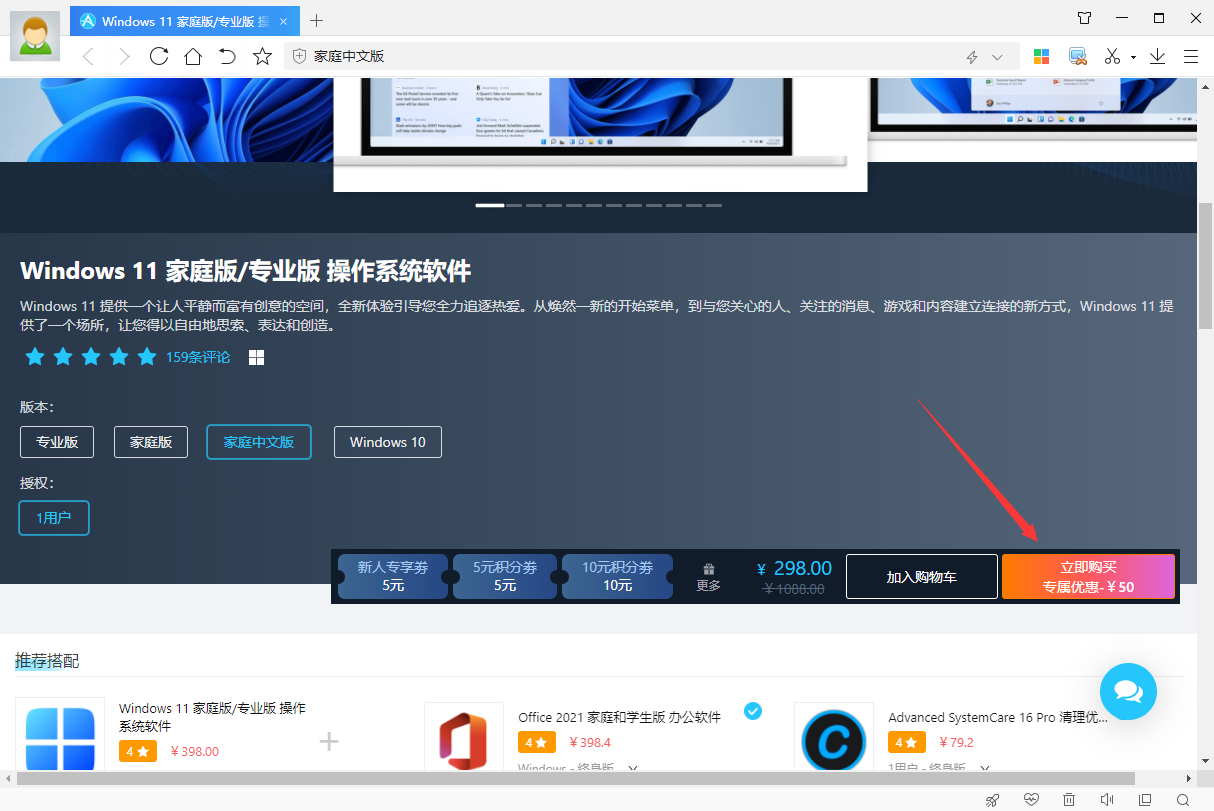Click the horizontal scrollbar left arrow
The width and height of the screenshot is (1214, 811).
point(8,778)
